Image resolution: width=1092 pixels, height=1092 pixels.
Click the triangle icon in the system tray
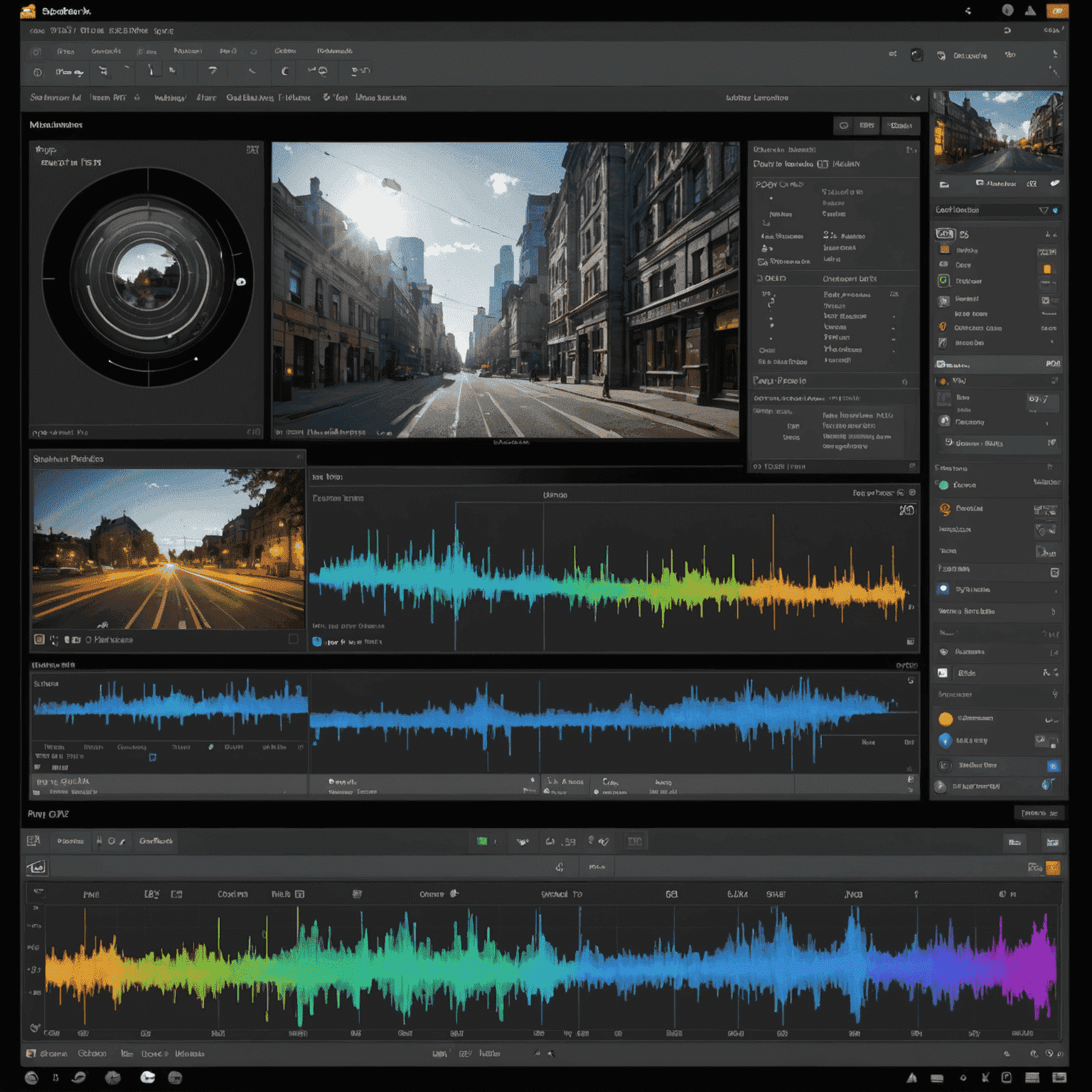911,1078
